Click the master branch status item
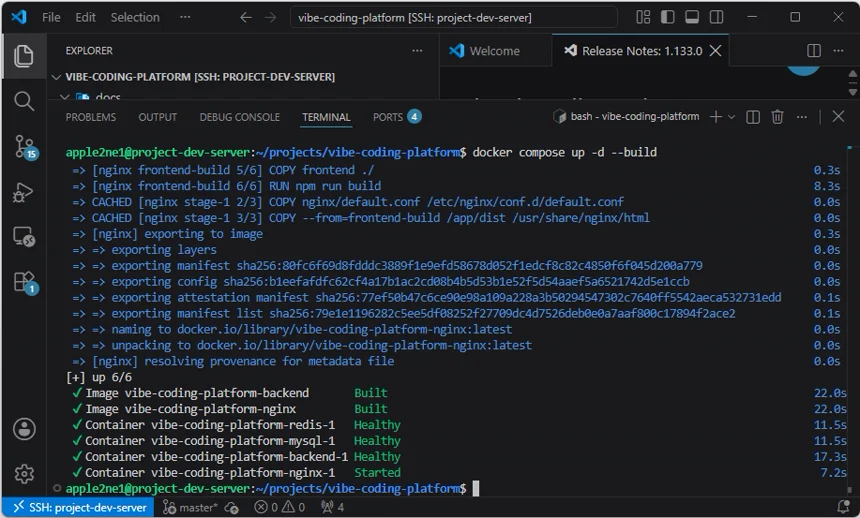Viewport: 860px width, 518px height. click(x=190, y=508)
